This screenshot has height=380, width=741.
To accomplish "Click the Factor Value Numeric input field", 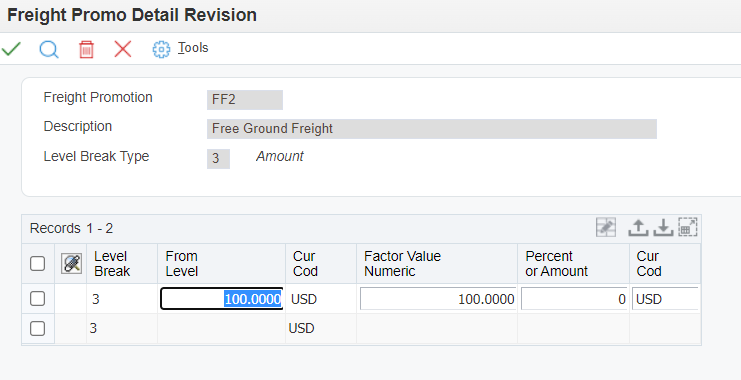I will point(438,299).
